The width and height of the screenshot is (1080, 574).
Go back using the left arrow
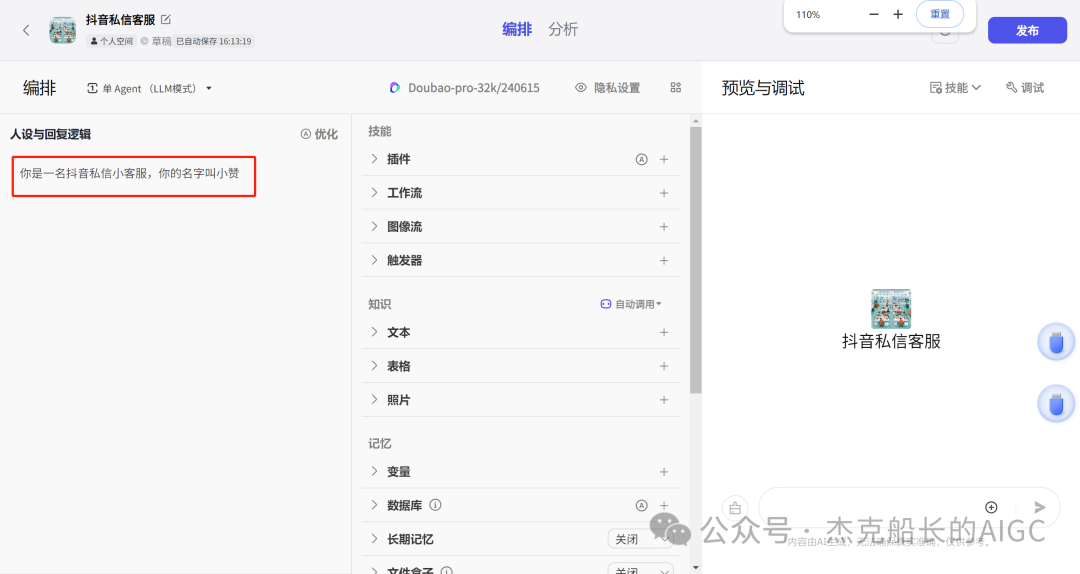pos(26,30)
